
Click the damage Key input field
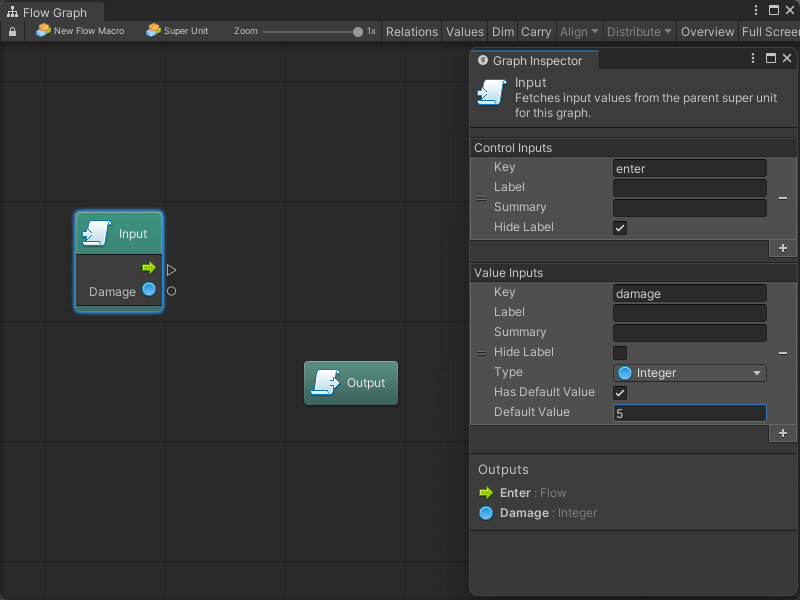tap(689, 293)
